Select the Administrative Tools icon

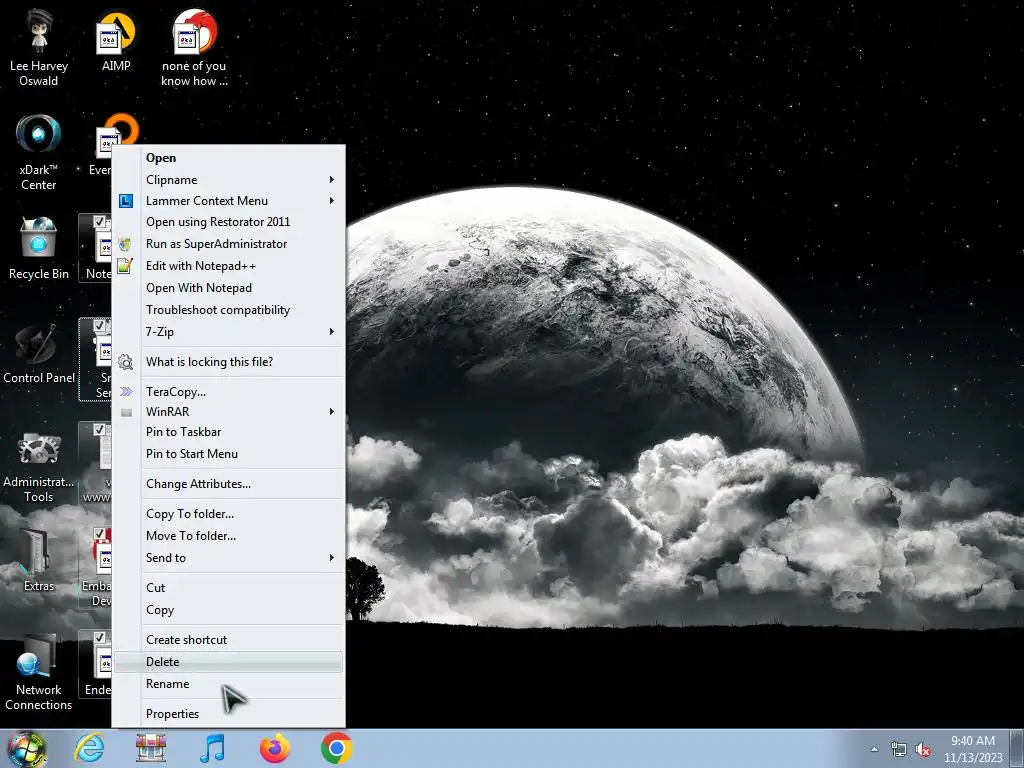(39, 467)
